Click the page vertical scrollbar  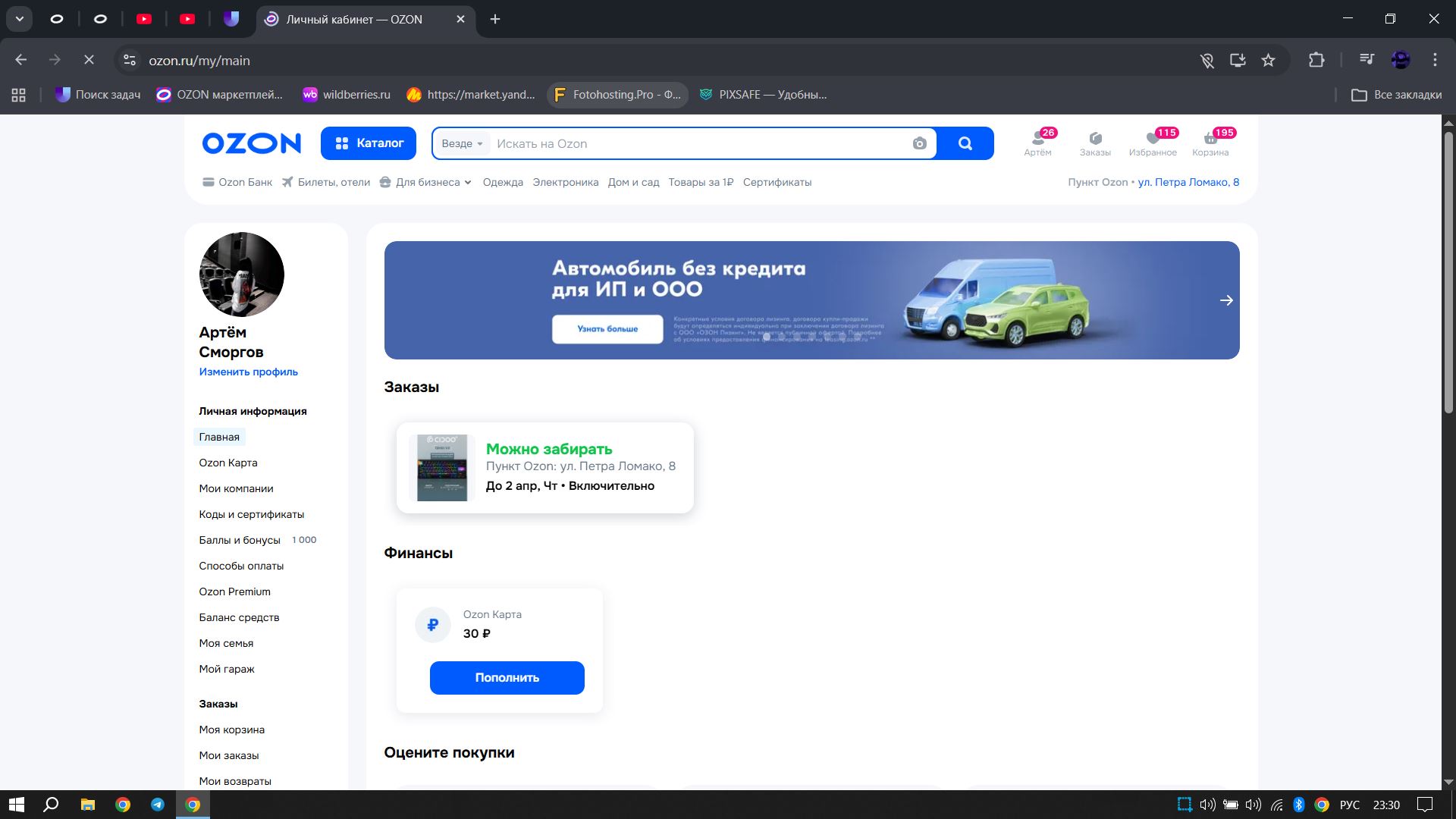click(1448, 273)
